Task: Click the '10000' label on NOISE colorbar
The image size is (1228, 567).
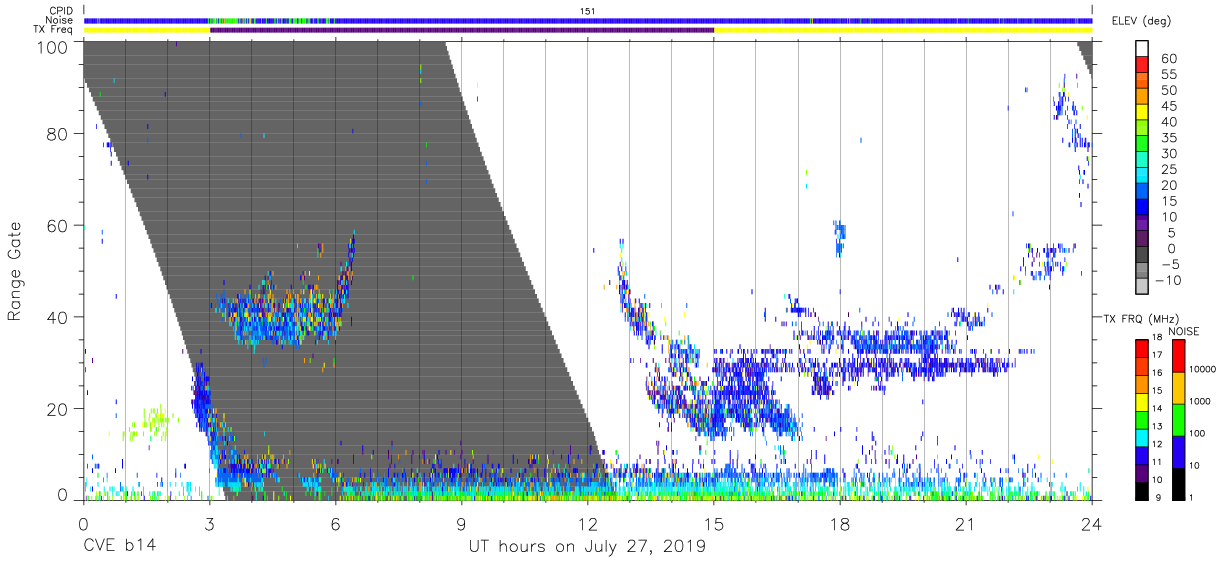Action: (x=1204, y=371)
